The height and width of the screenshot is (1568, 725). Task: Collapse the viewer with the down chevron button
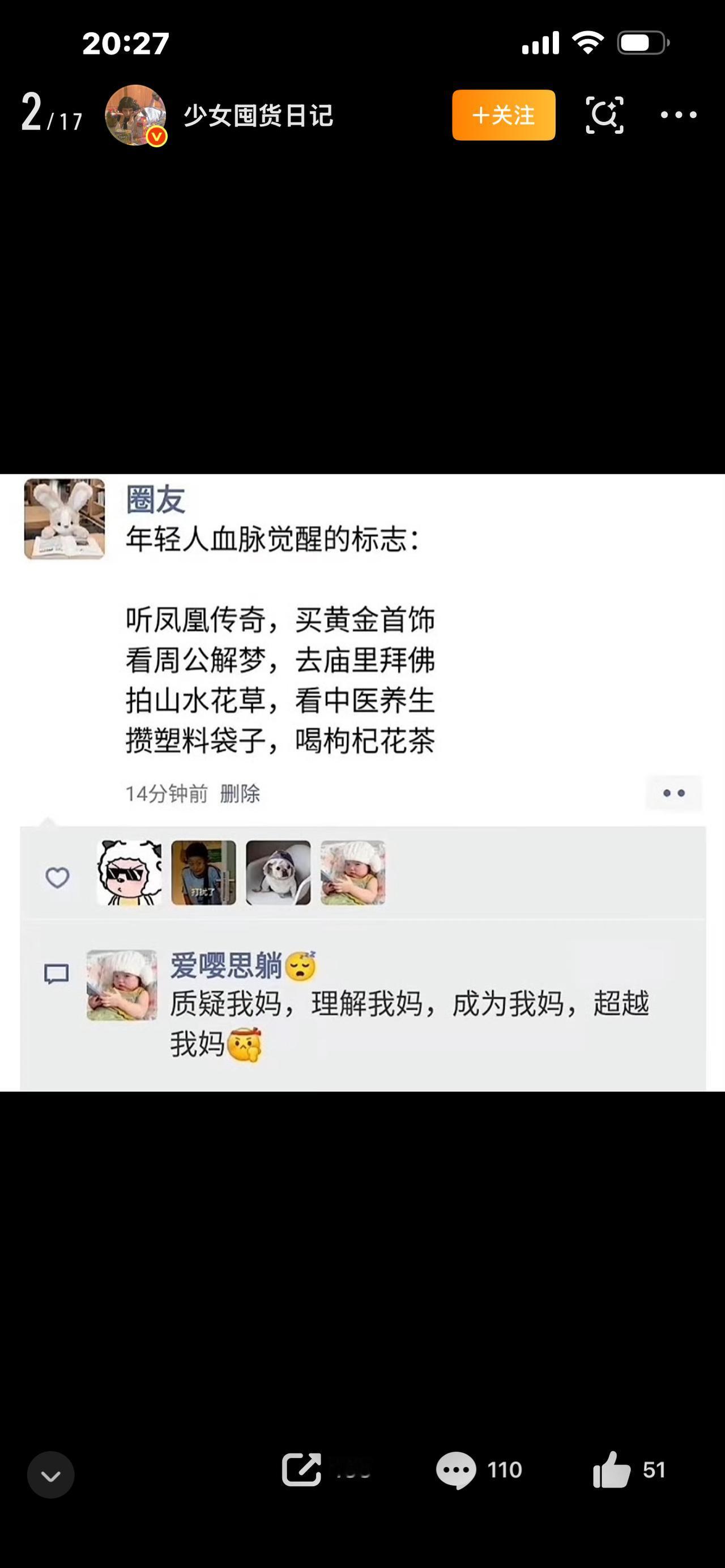(x=50, y=1474)
